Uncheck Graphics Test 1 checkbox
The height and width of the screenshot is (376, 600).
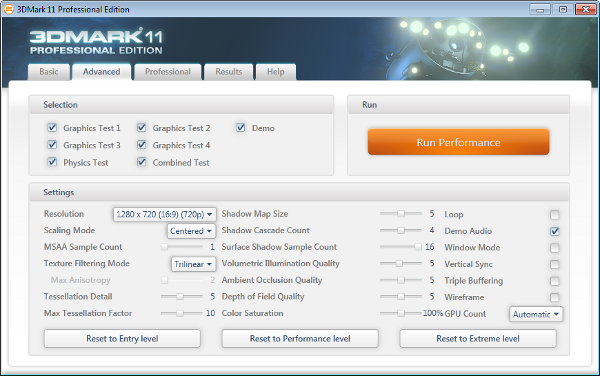point(52,128)
